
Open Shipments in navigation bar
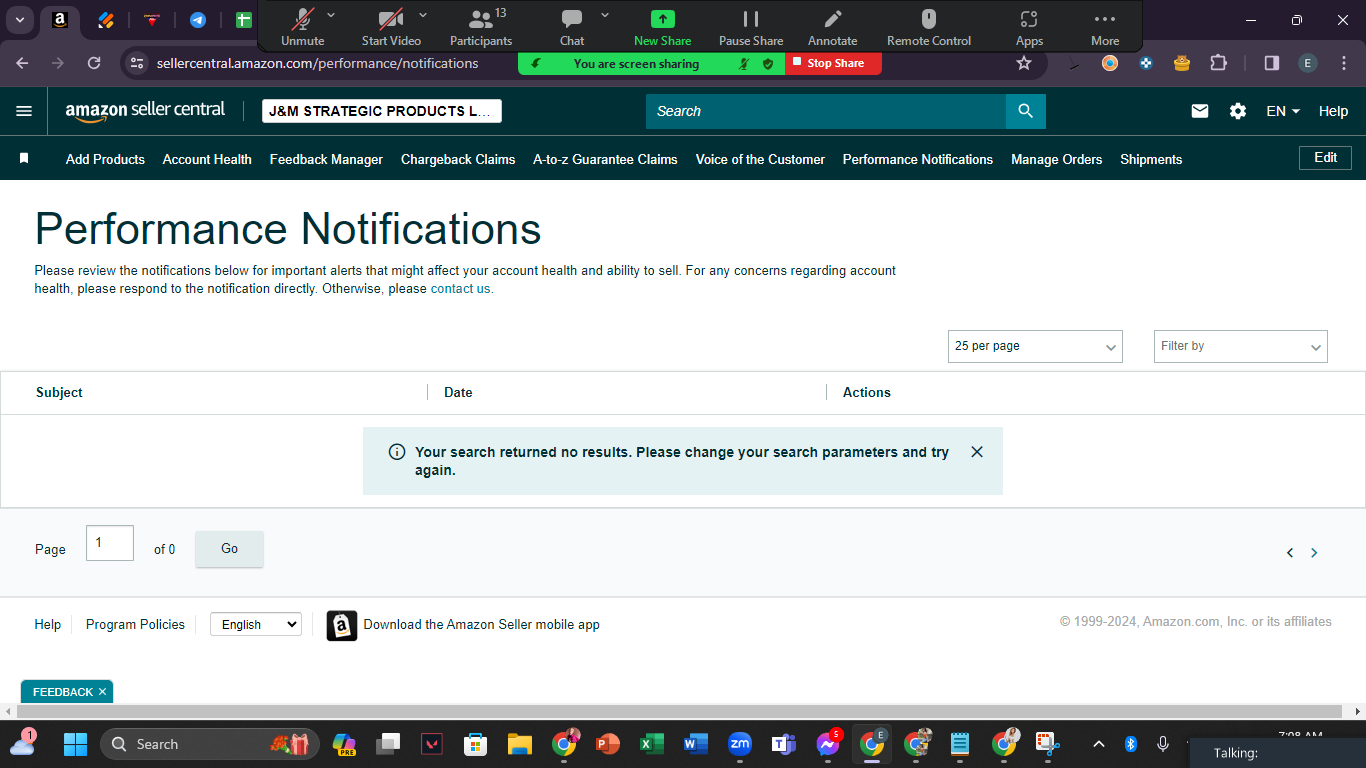point(1151,159)
